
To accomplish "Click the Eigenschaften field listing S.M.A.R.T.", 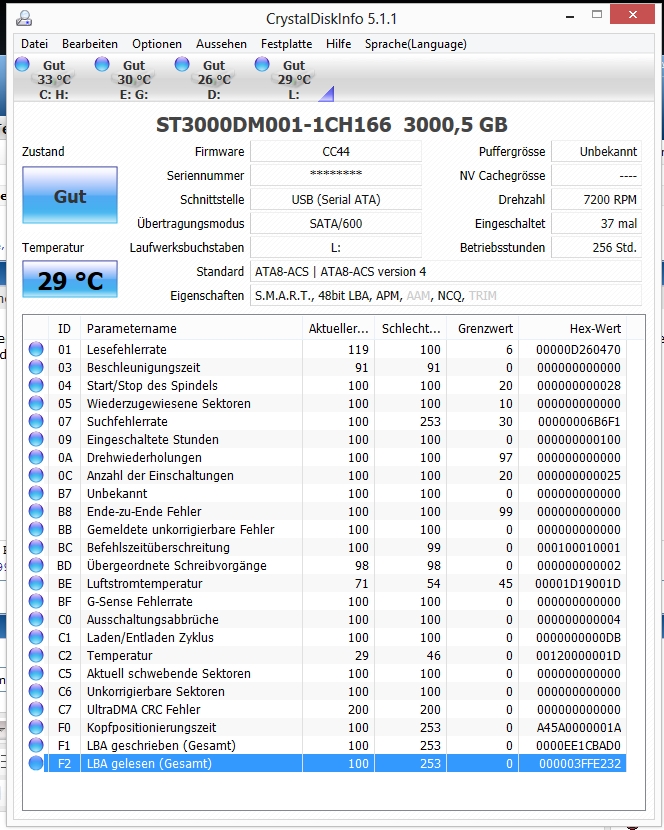I will 446,295.
